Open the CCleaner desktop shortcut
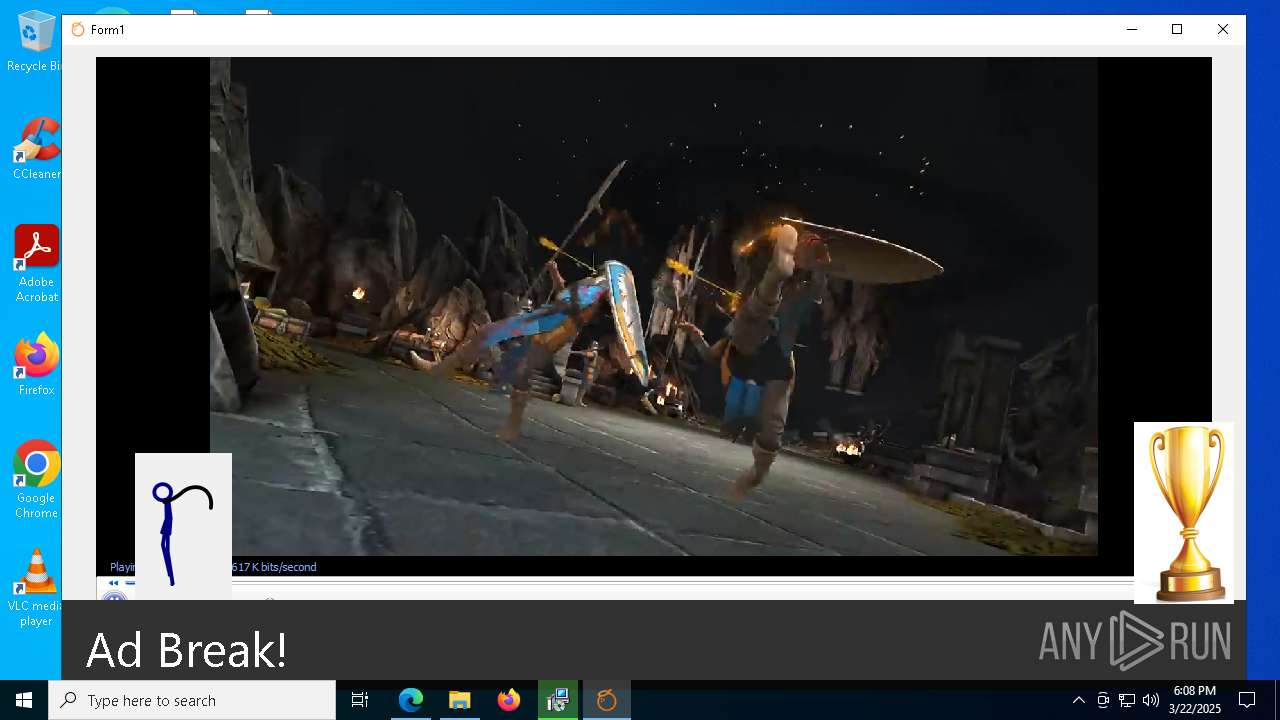 [36, 150]
